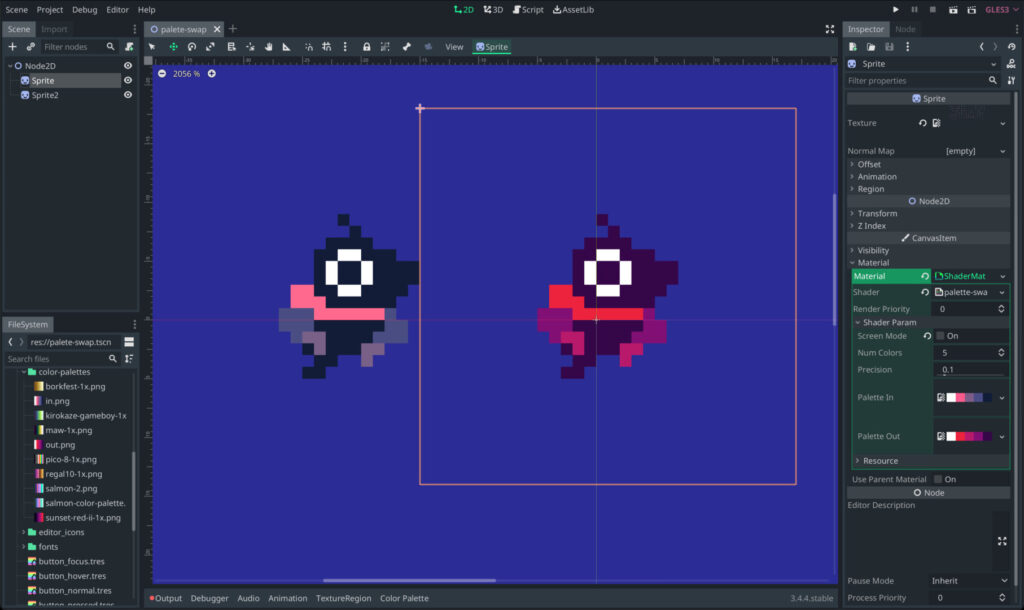The height and width of the screenshot is (610, 1024).
Task: Open the Color Palette bottom panel
Action: [x=404, y=598]
